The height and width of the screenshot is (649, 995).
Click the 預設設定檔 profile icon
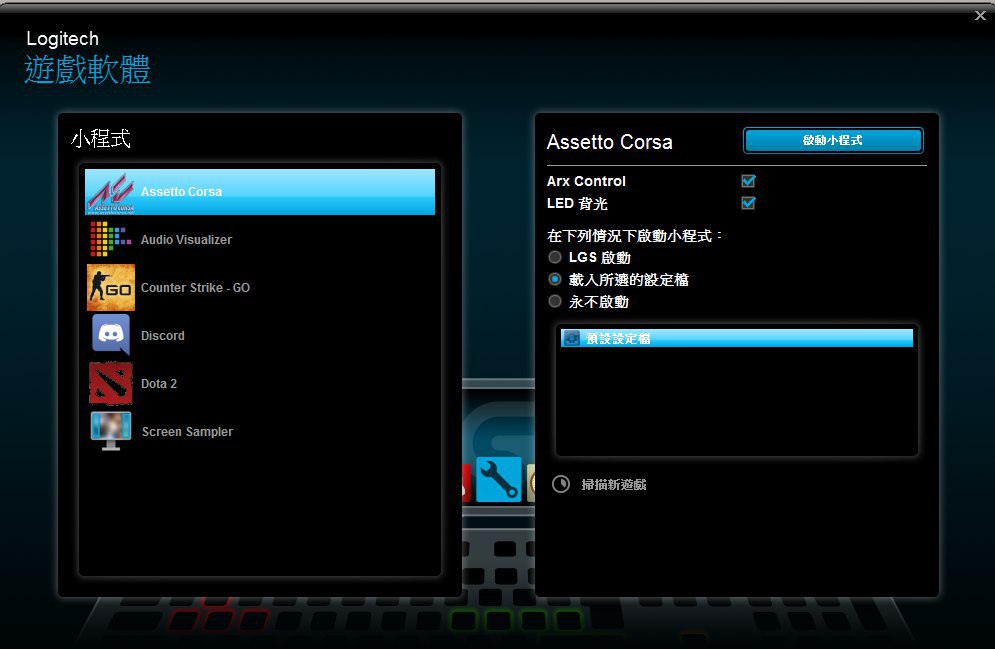pyautogui.click(x=572, y=338)
